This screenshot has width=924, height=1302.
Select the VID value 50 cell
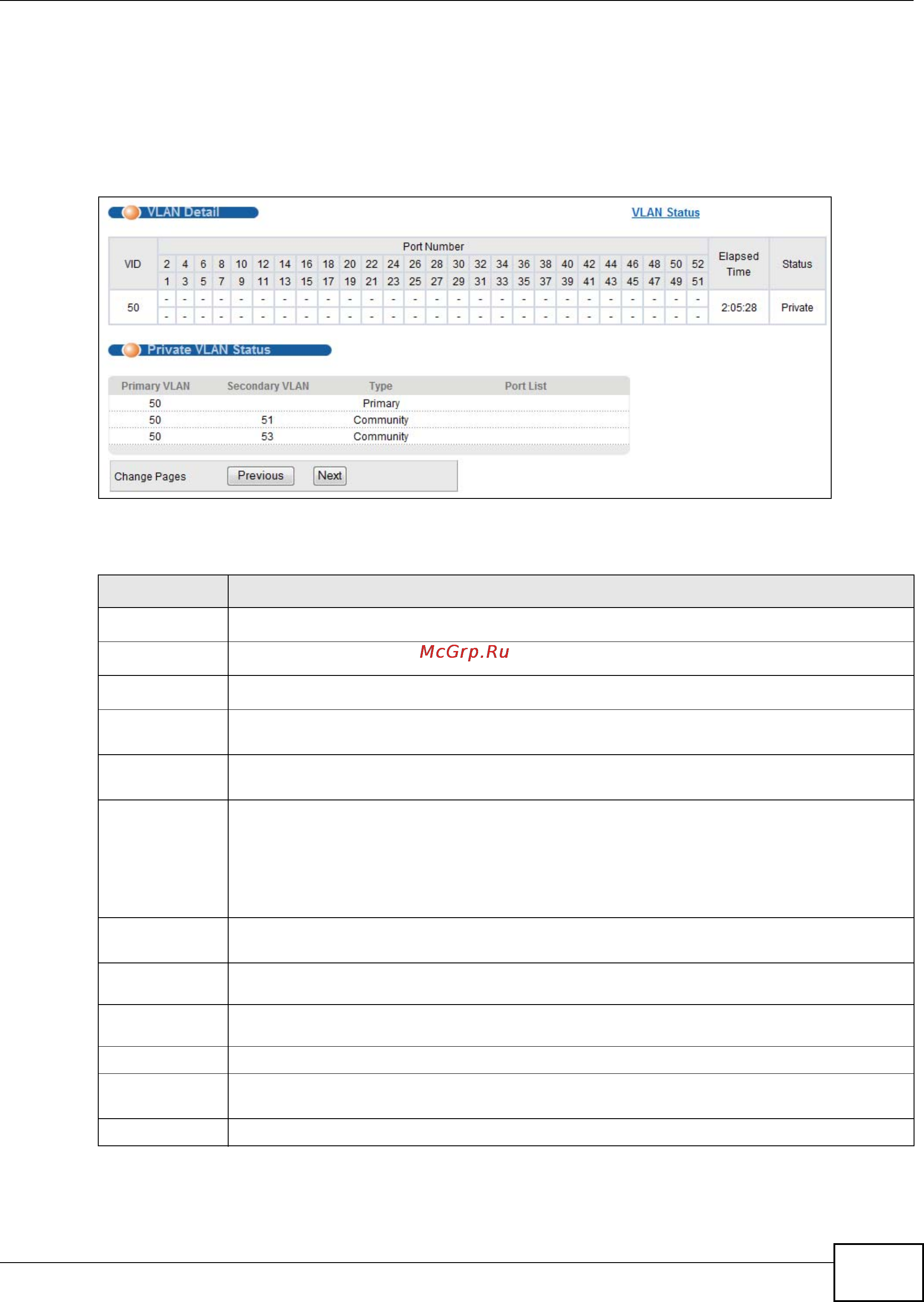click(133, 308)
